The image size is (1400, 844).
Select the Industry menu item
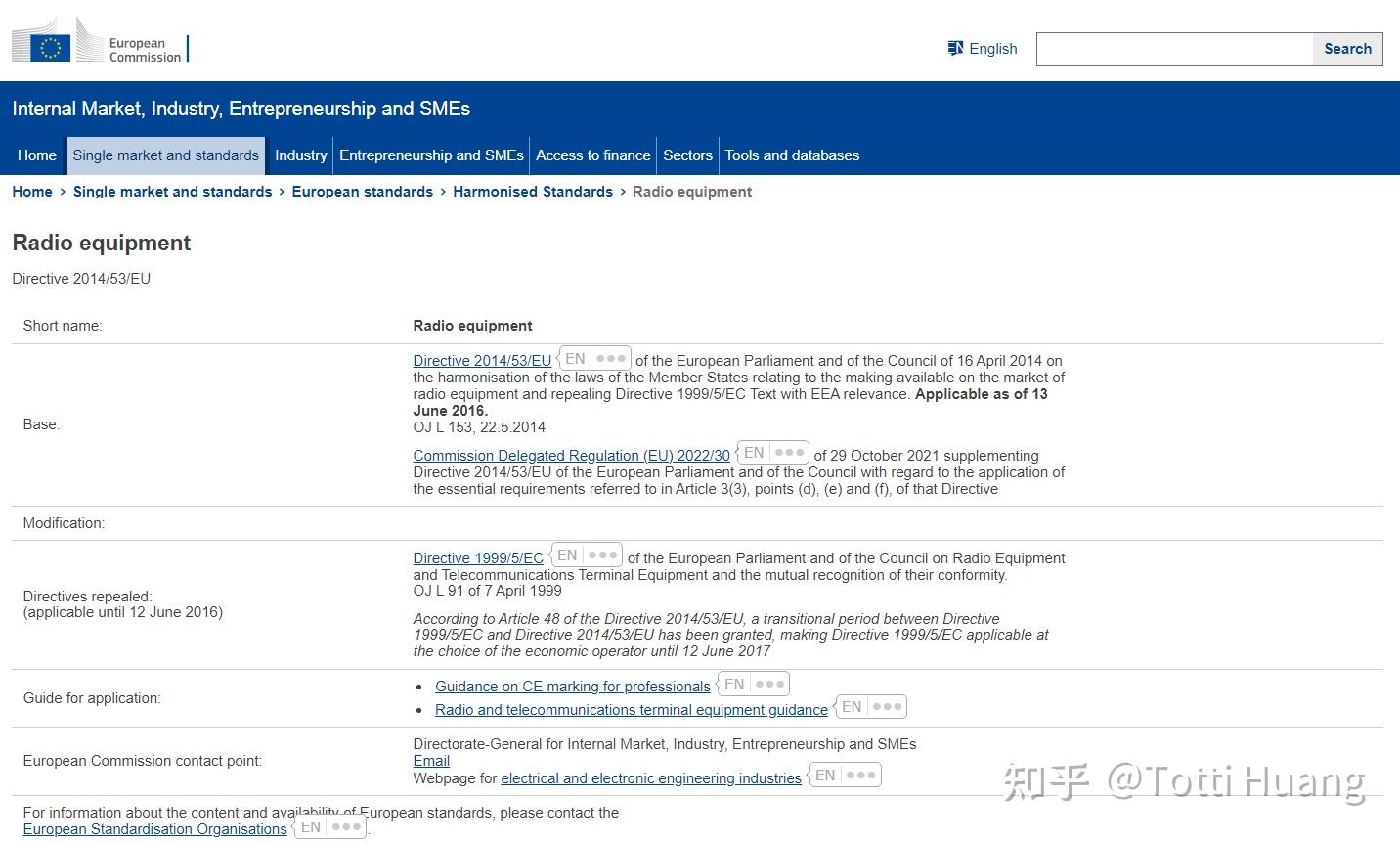pyautogui.click(x=300, y=155)
